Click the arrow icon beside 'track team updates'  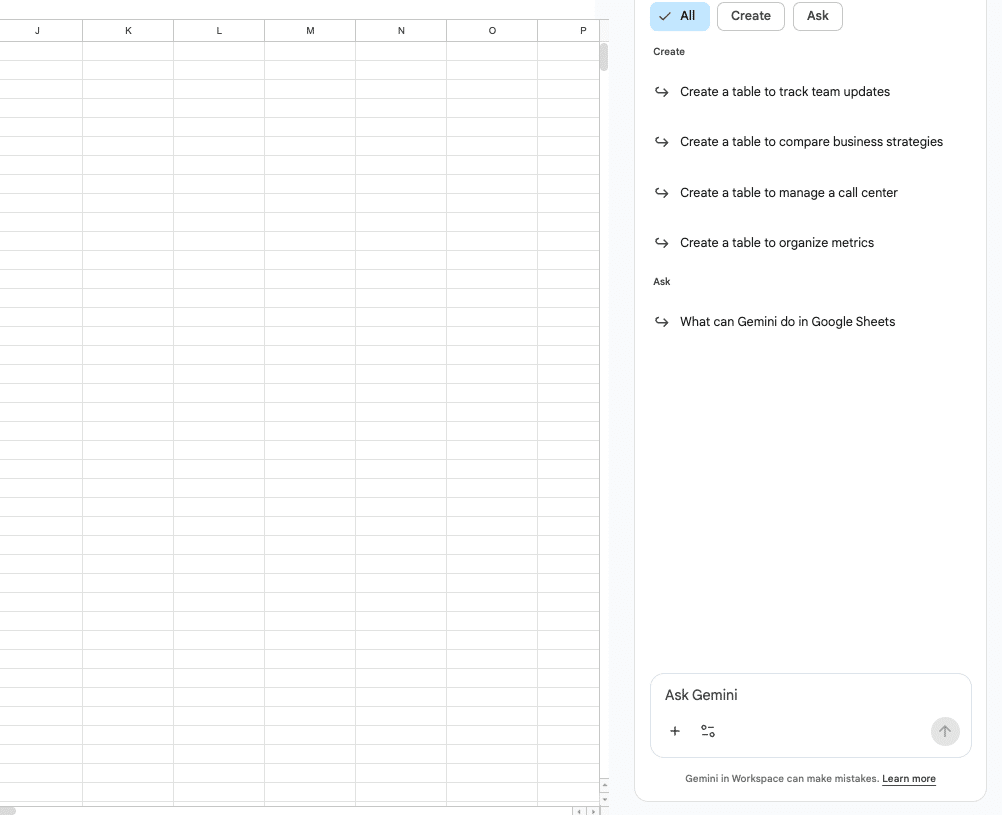coord(661,92)
